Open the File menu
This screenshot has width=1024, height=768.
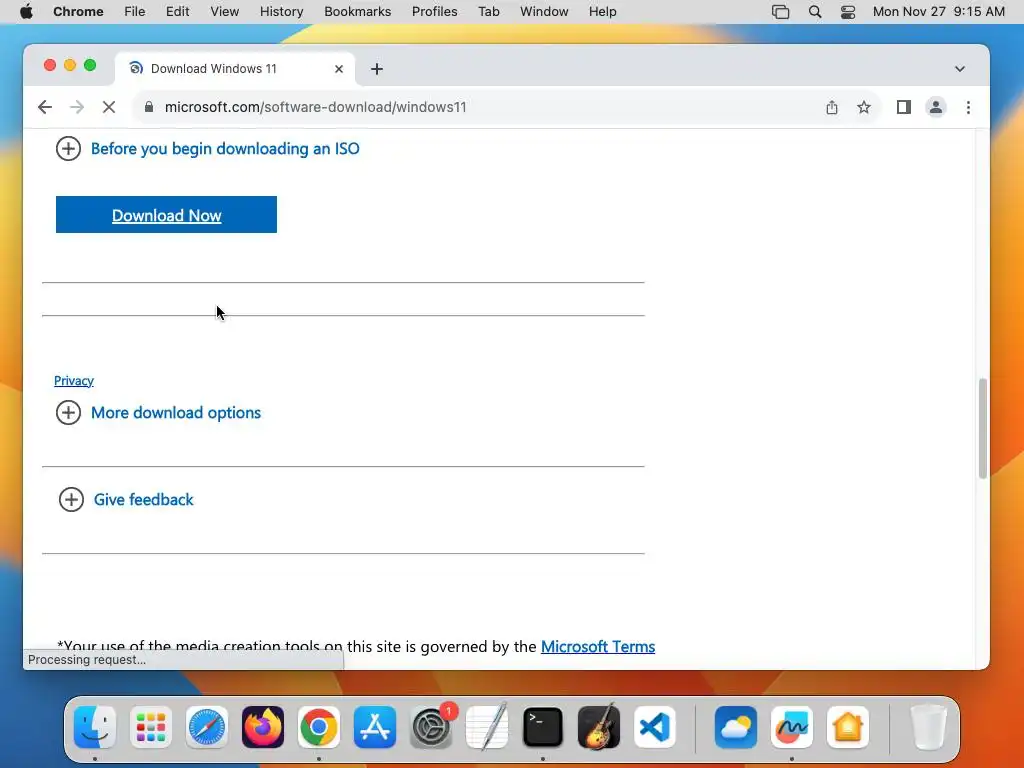[135, 12]
